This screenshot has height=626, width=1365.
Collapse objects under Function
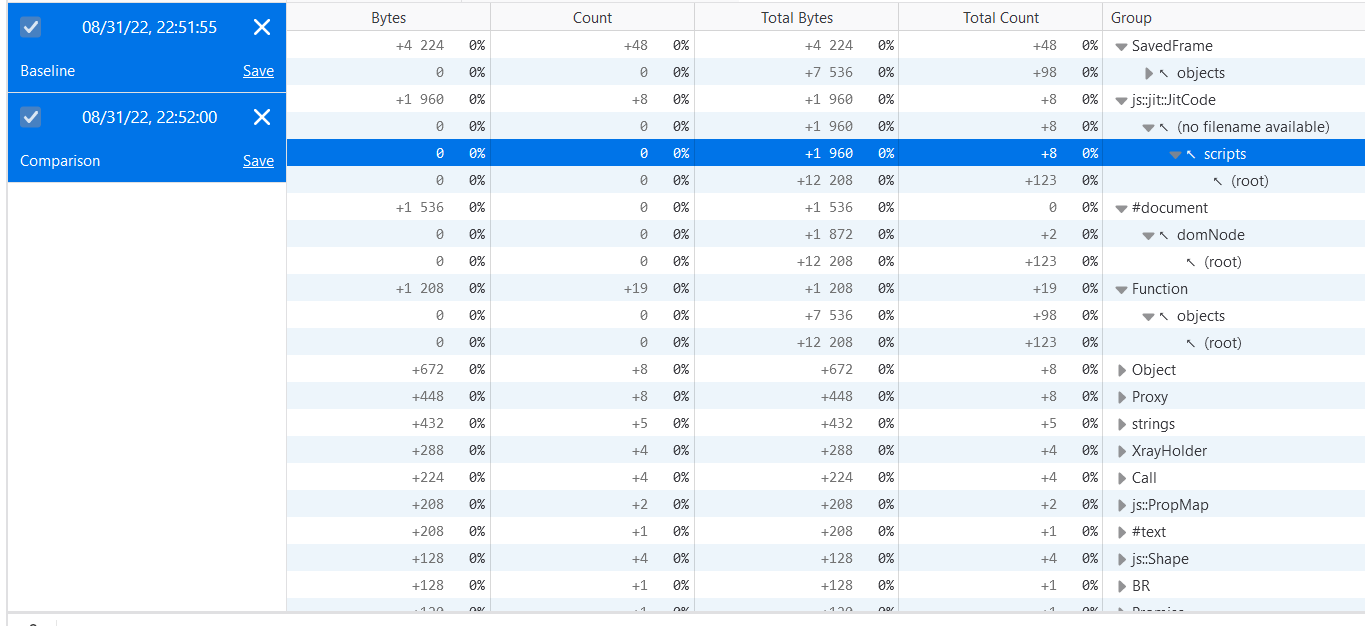[1149, 316]
